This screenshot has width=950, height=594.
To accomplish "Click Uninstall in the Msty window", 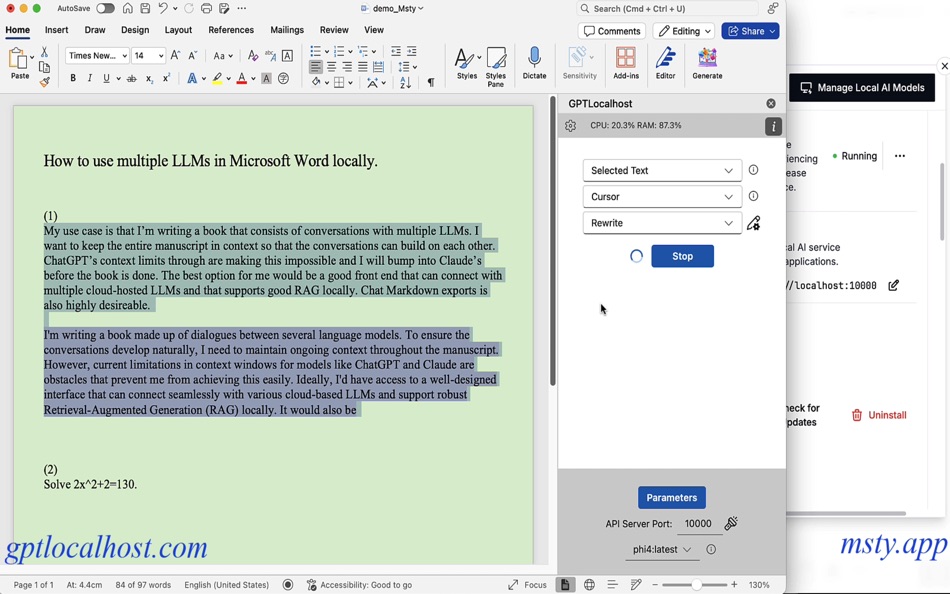I will 879,415.
